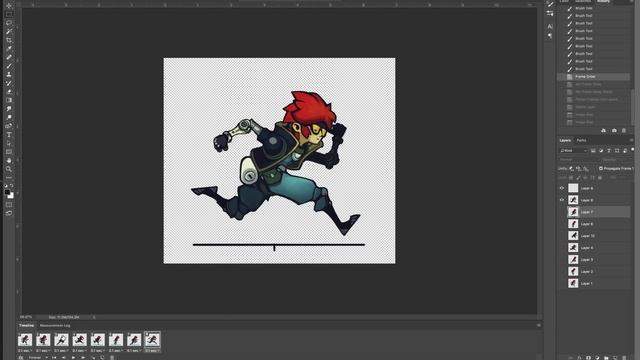Select the Pen tool
Image resolution: width=640 pixels, height=360 pixels.
(x=9, y=126)
